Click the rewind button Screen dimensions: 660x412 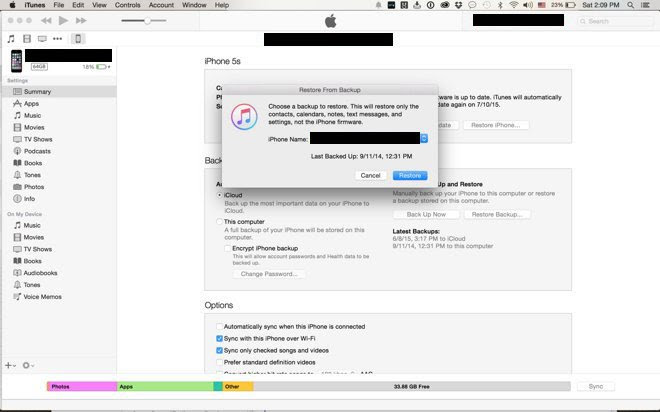pyautogui.click(x=46, y=20)
